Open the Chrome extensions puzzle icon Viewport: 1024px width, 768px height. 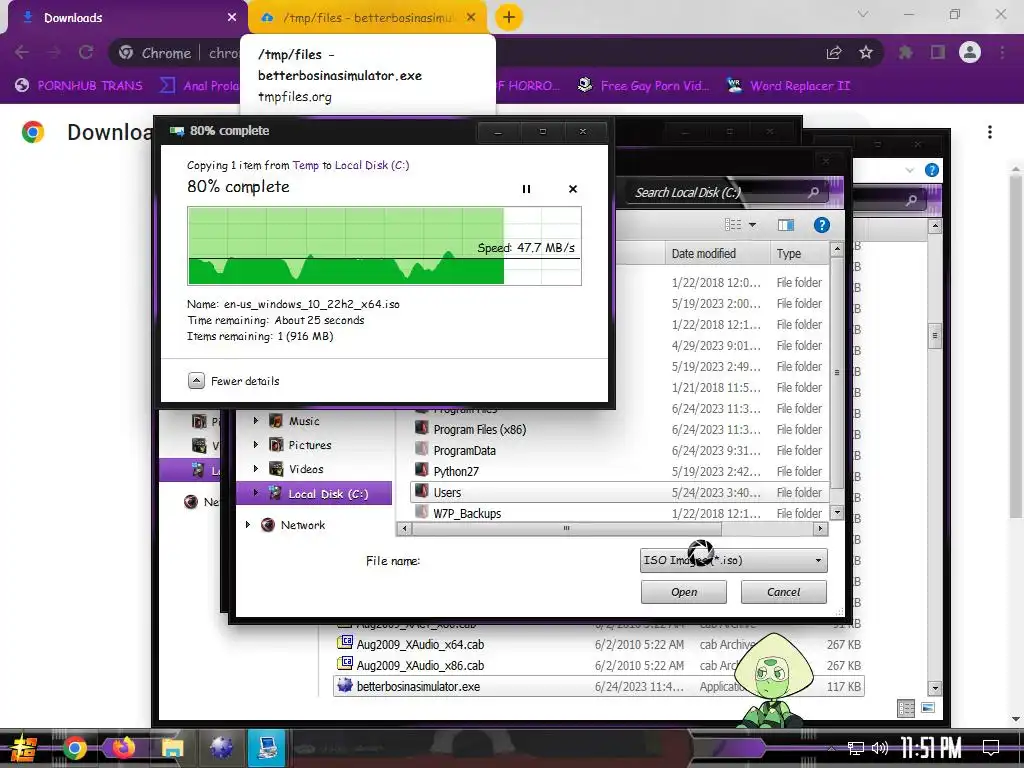(906, 53)
